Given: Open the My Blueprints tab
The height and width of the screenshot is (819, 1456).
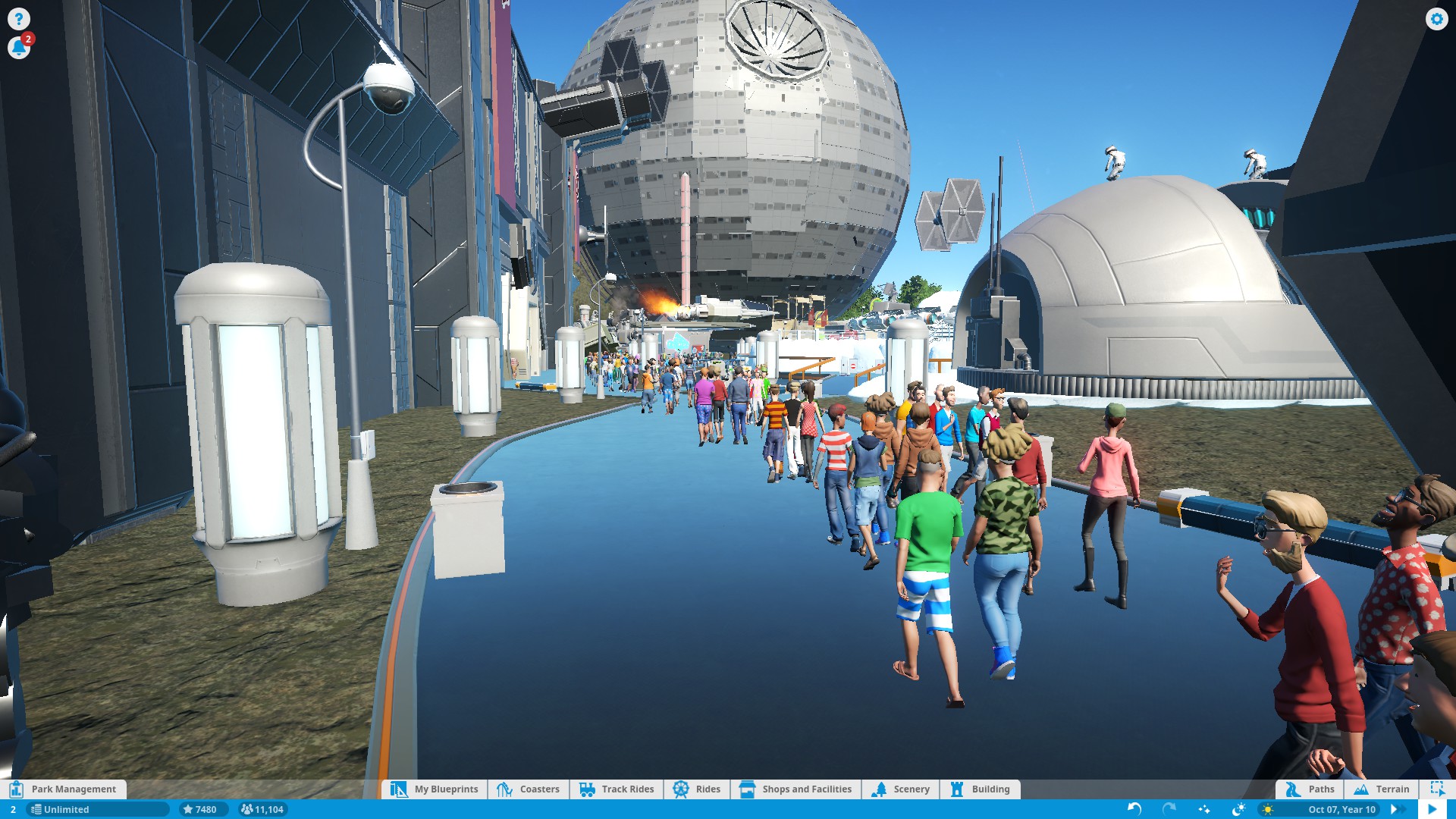Looking at the screenshot, I should click(435, 789).
